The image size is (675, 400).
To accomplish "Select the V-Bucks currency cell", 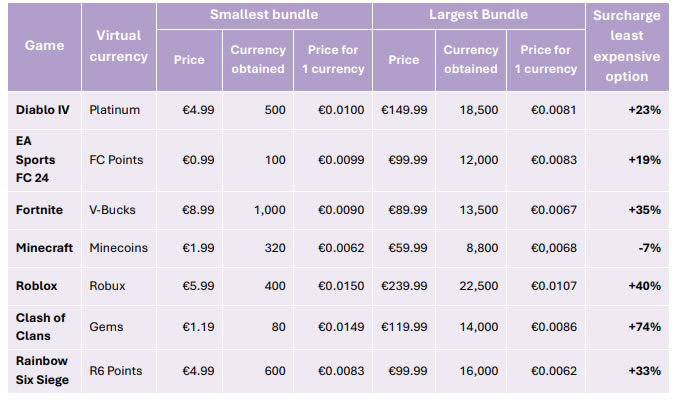I will (x=112, y=210).
